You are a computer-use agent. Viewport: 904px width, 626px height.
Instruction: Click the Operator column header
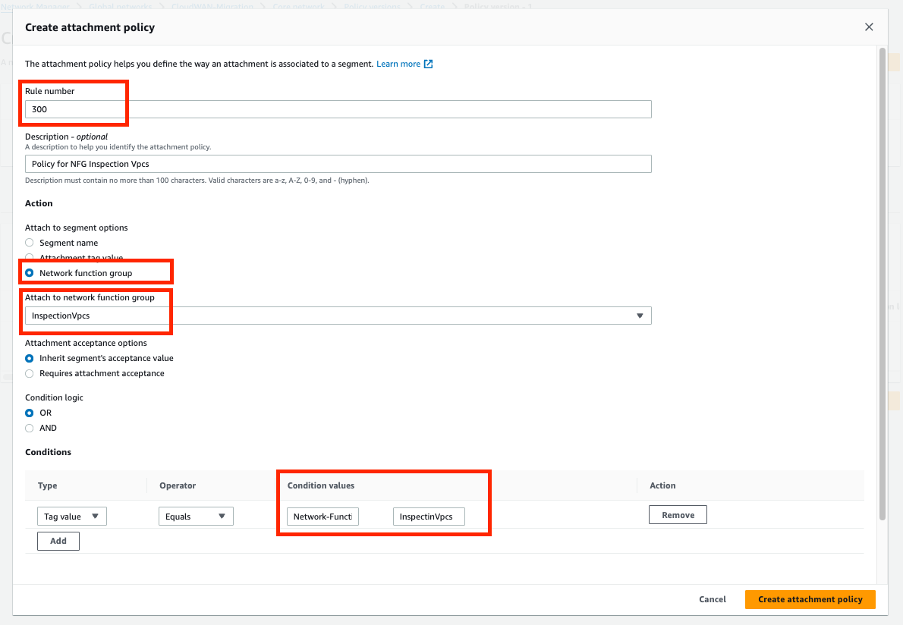pyautogui.click(x=178, y=485)
